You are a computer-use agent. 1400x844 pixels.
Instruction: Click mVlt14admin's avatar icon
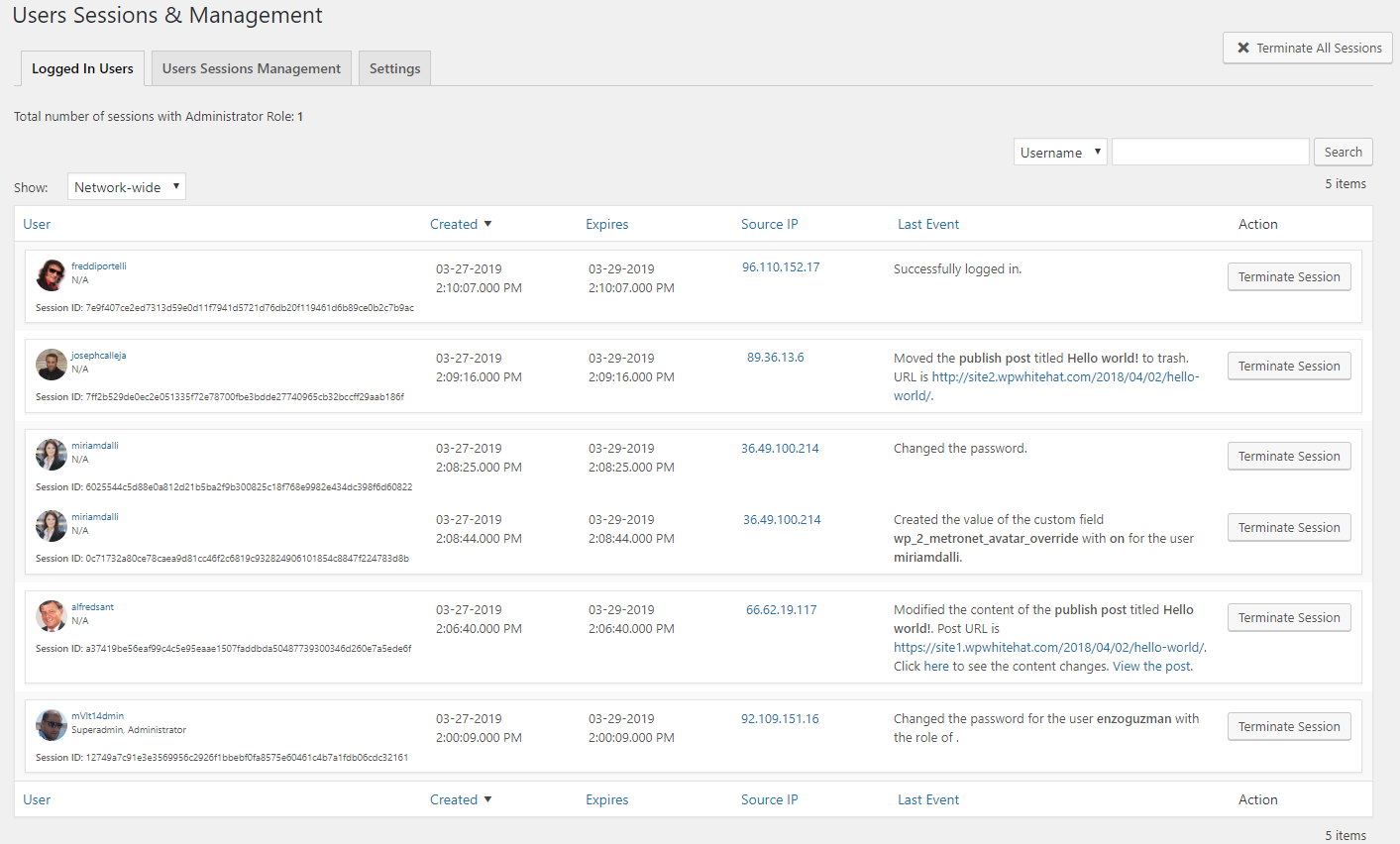[52, 725]
